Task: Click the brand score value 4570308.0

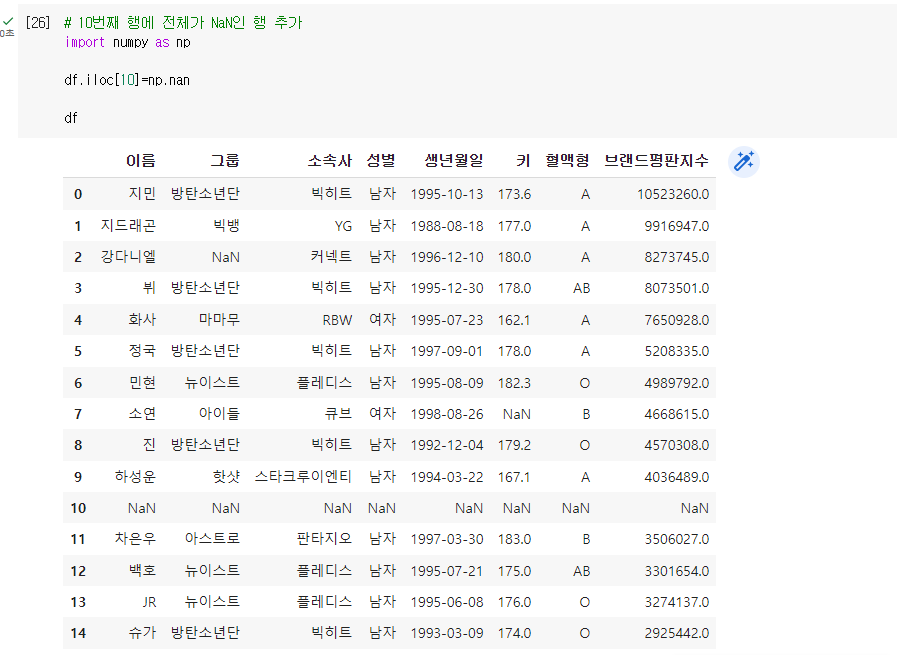Action: pos(677,445)
